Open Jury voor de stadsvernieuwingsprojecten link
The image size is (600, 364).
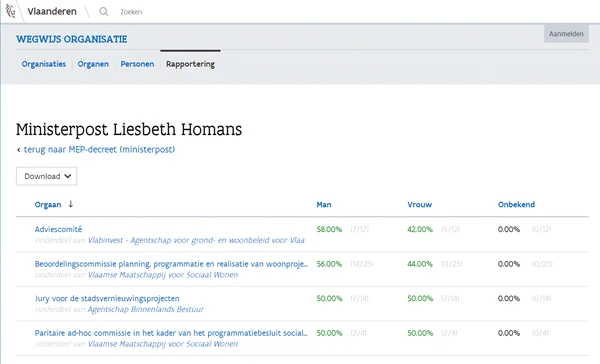coord(107,298)
